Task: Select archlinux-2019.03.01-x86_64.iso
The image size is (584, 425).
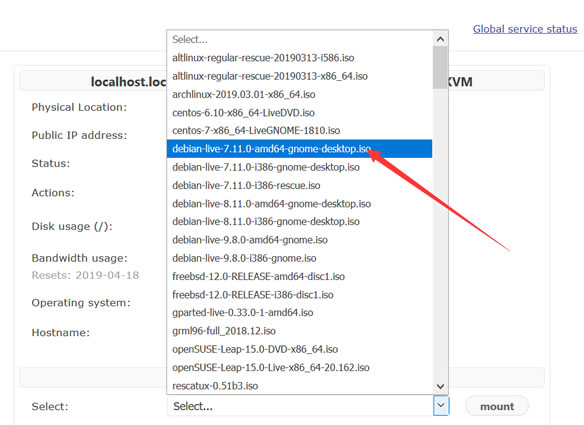Action: 299,94
